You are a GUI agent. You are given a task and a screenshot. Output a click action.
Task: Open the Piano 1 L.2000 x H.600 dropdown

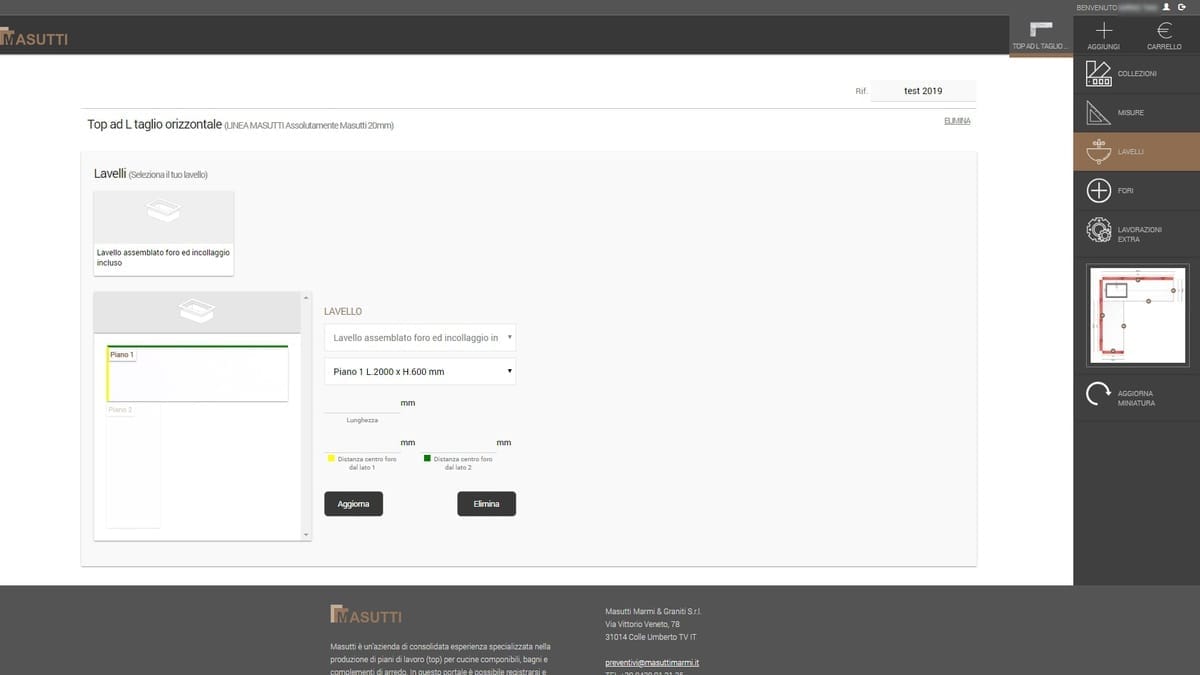pyautogui.click(x=420, y=372)
